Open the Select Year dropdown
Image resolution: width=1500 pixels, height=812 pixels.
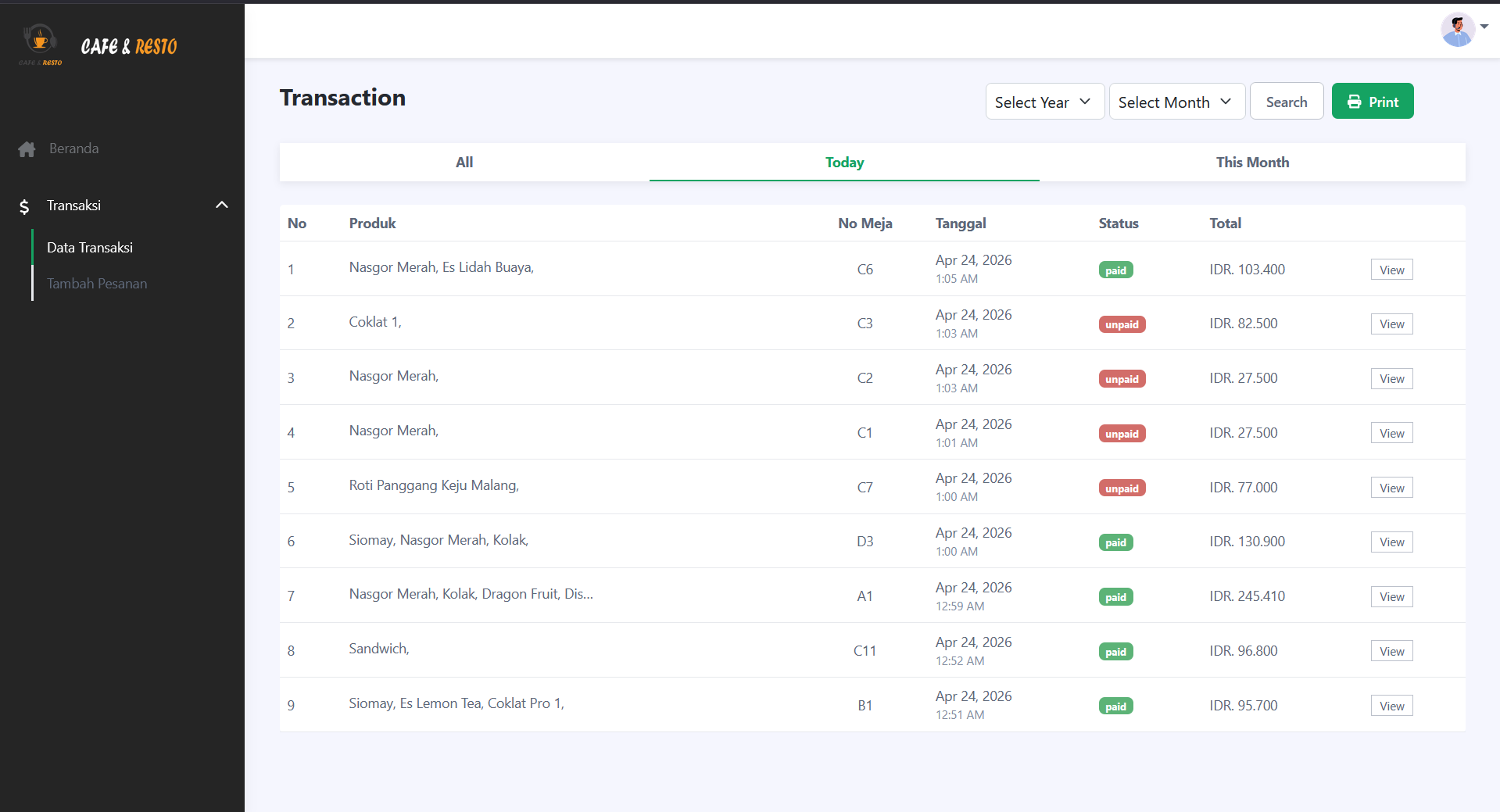tap(1044, 102)
